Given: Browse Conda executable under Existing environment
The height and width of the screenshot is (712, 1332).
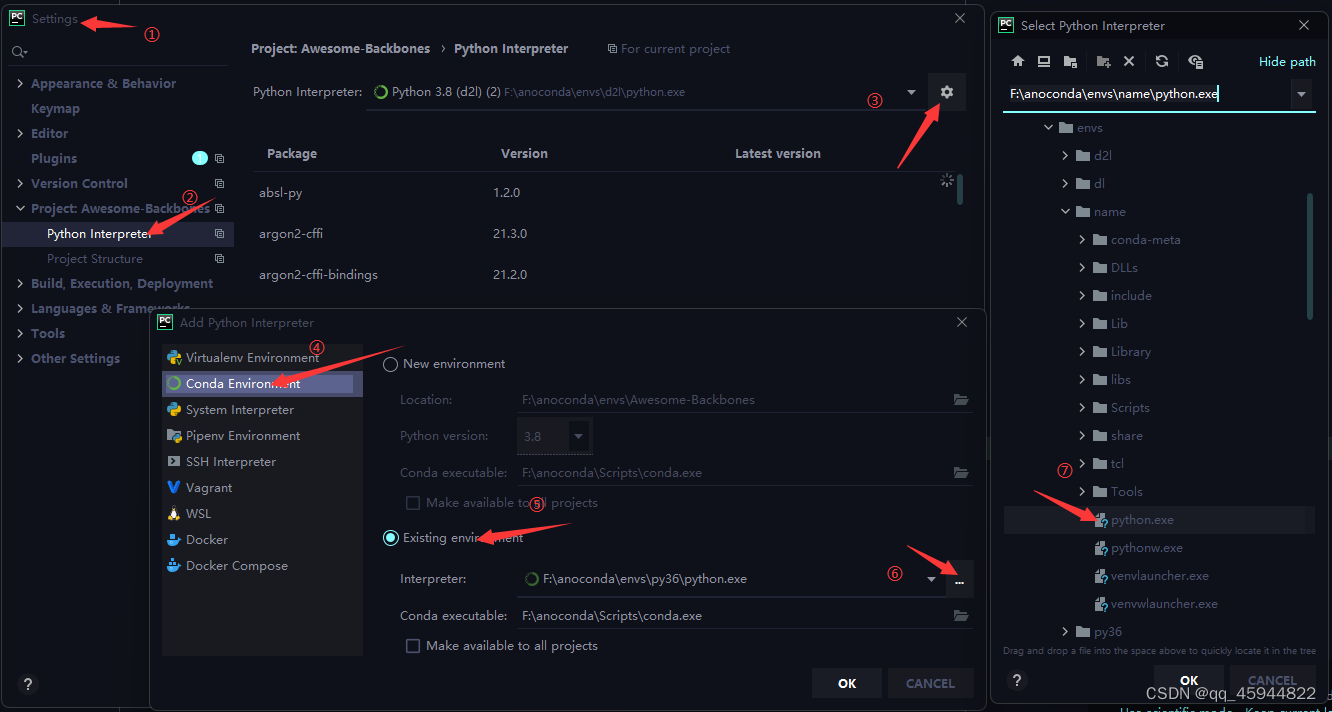Looking at the screenshot, I should (961, 616).
